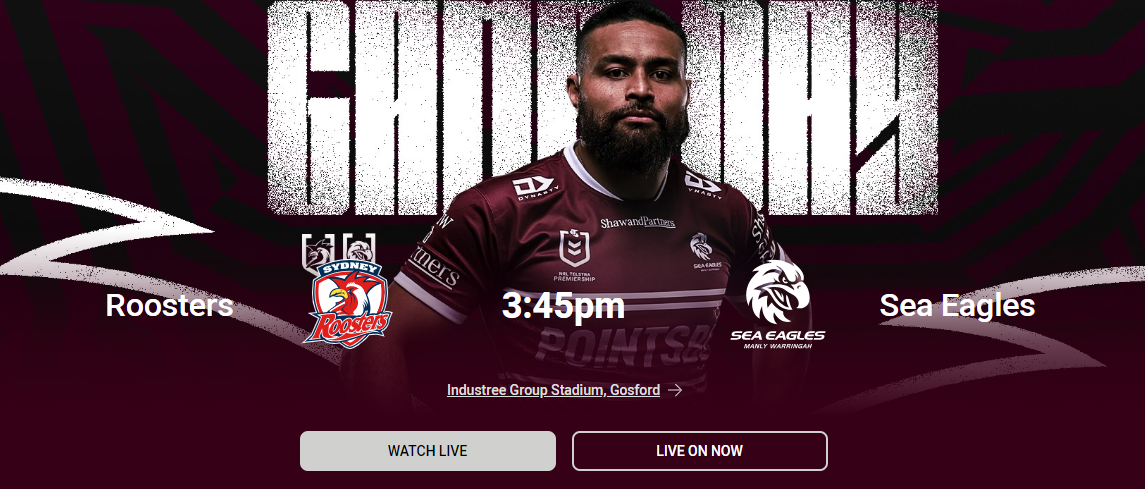The image size is (1145, 489).
Task: Click the small eagle shield badge above Roosters crest
Action: click(361, 249)
